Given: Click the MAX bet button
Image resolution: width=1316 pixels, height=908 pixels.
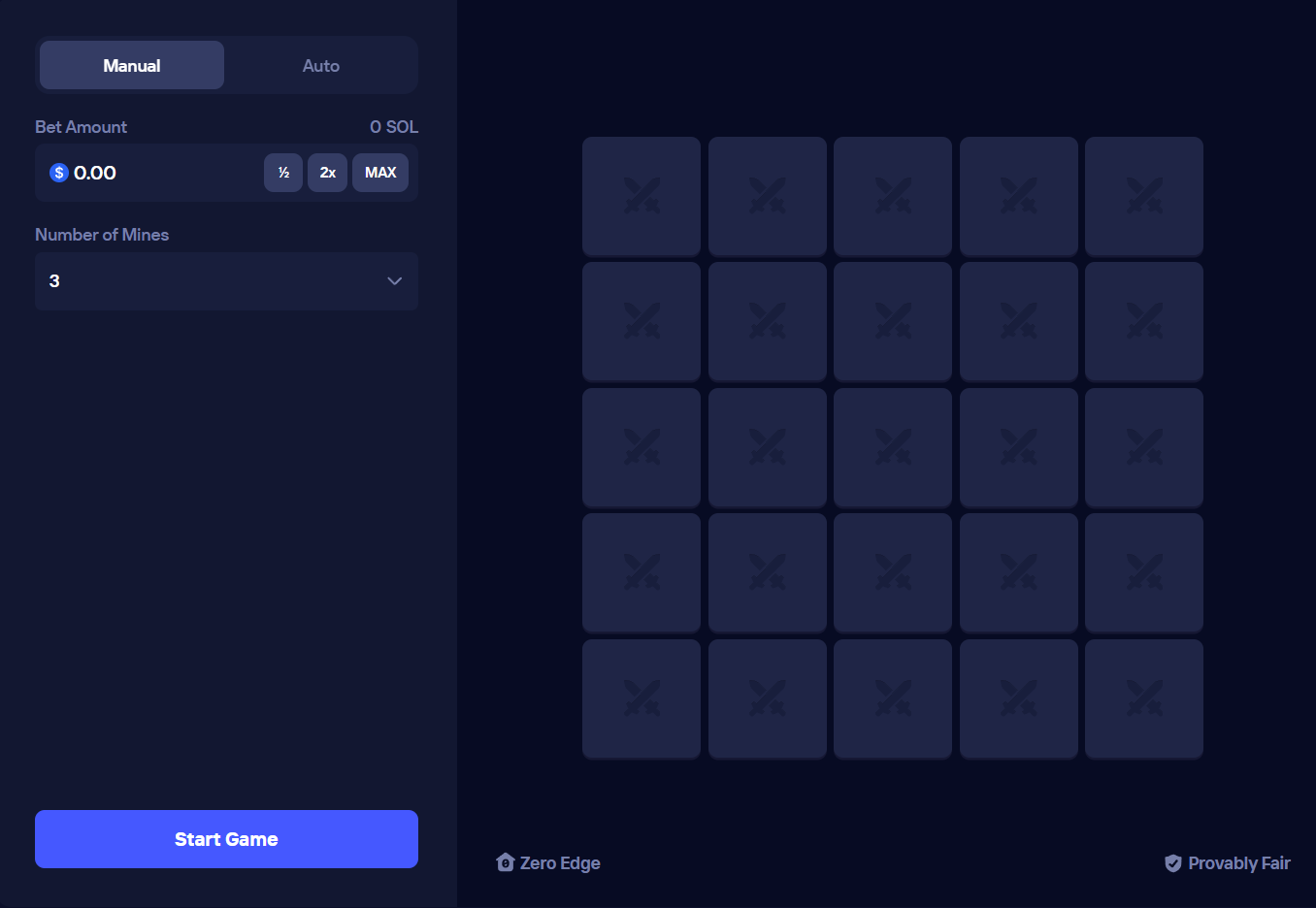Looking at the screenshot, I should [x=379, y=172].
